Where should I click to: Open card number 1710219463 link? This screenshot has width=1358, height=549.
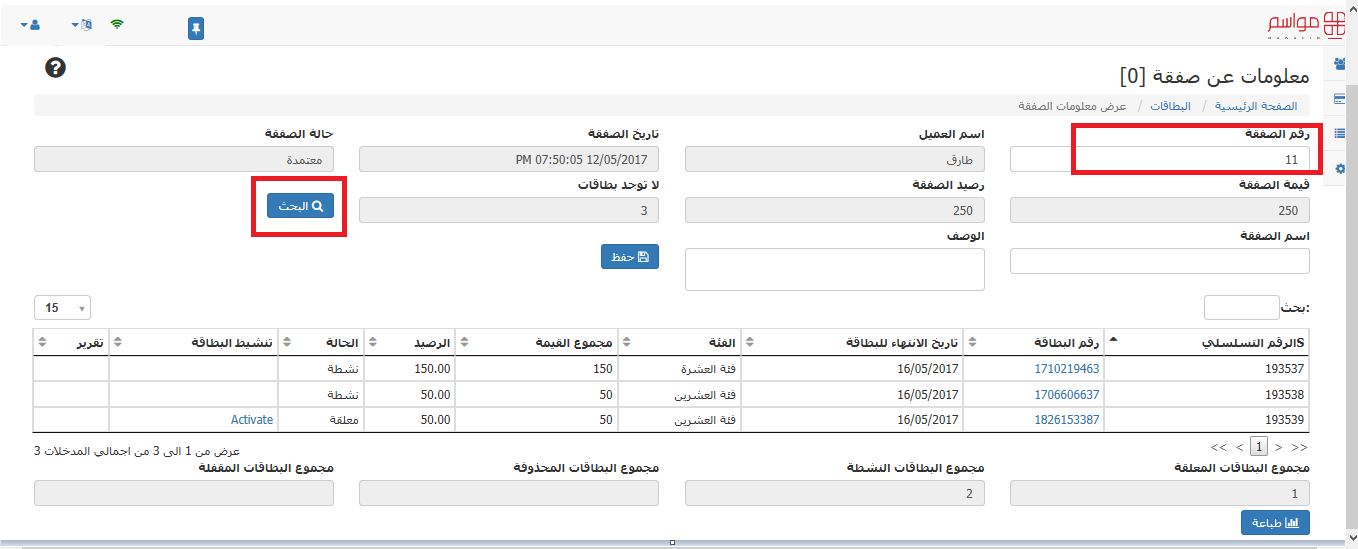(1067, 369)
